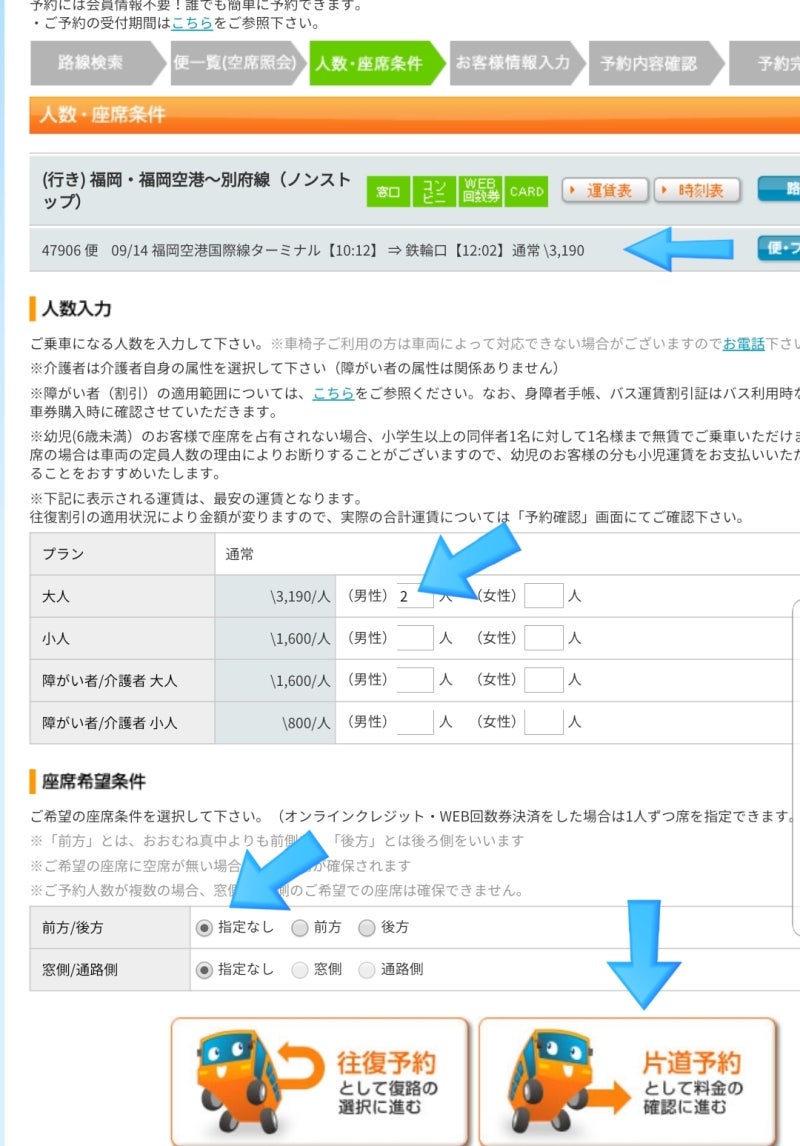Open the お電話 phone link
Image resolution: width=800 pixels, height=1146 pixels.
click(x=744, y=344)
